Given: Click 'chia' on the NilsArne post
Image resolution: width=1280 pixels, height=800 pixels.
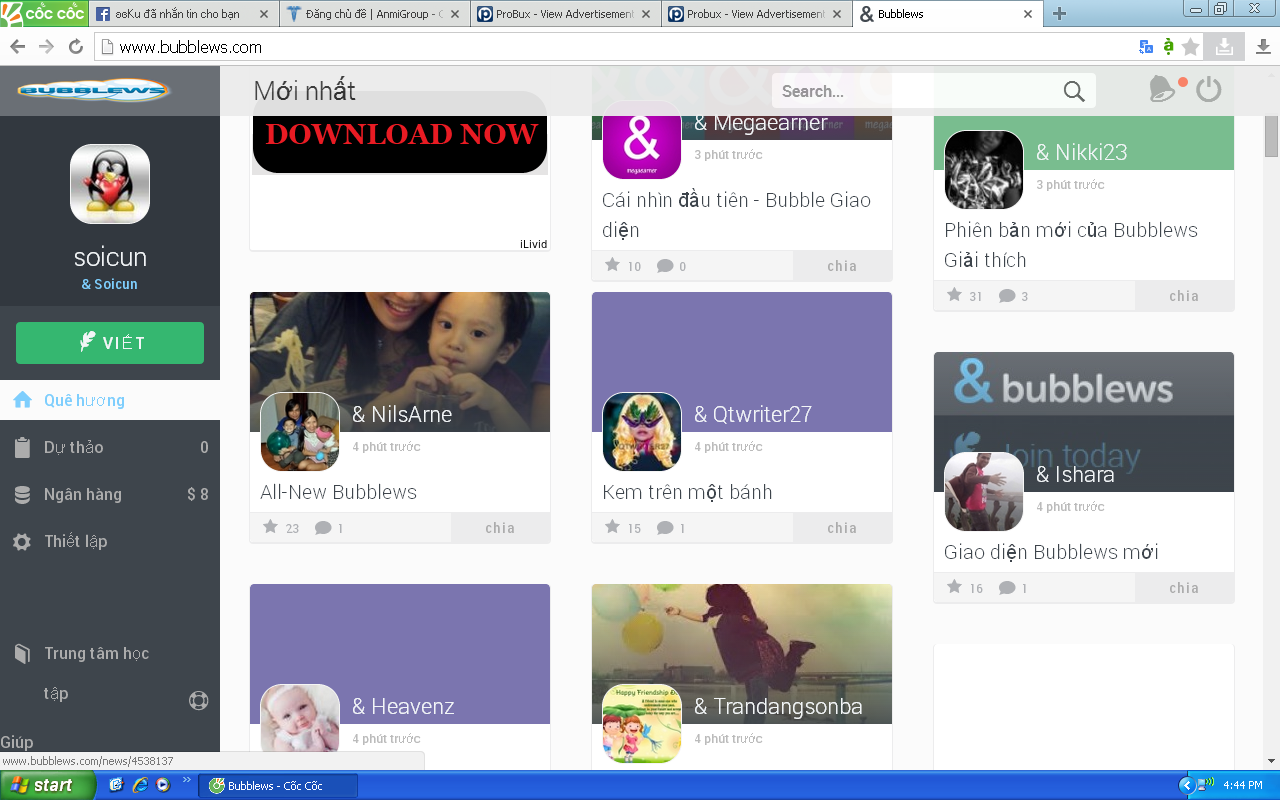Looking at the screenshot, I should tap(500, 528).
